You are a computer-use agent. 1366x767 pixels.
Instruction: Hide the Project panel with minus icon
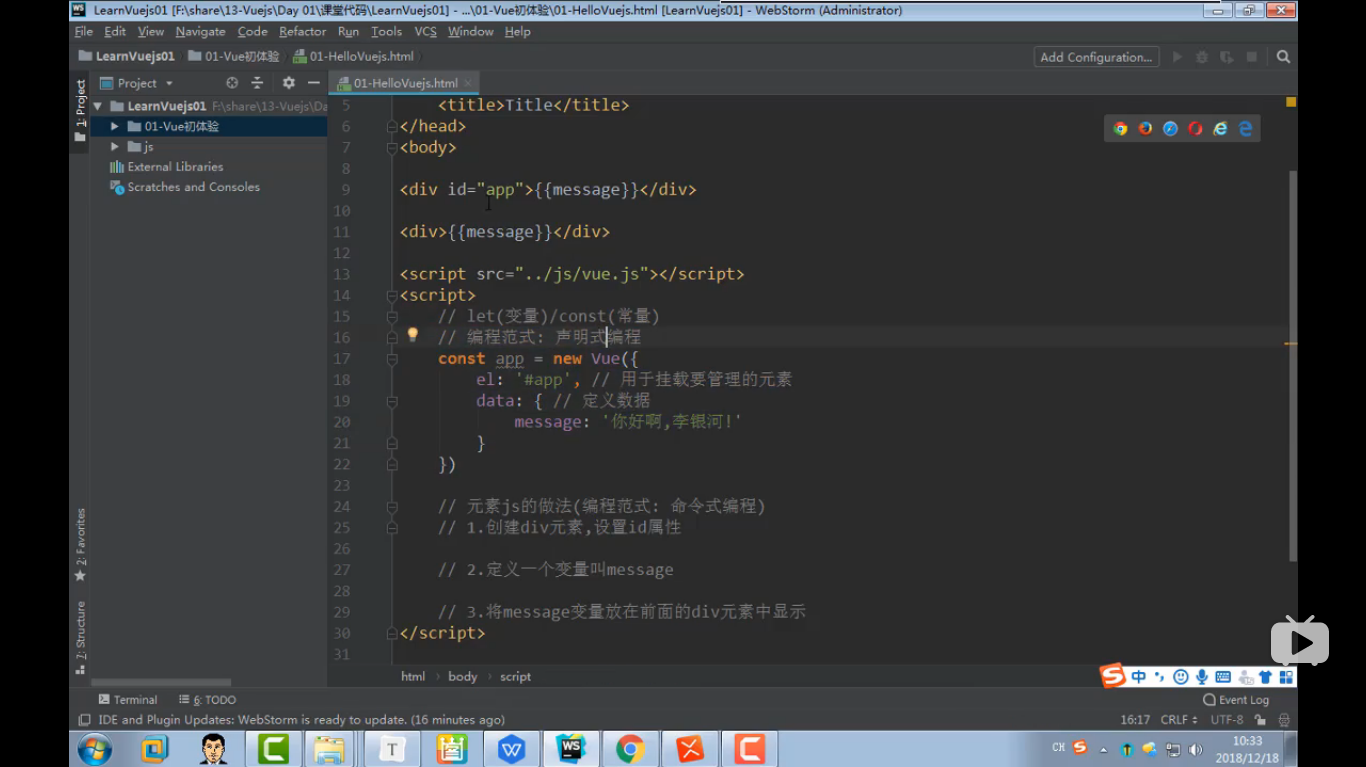coord(313,83)
